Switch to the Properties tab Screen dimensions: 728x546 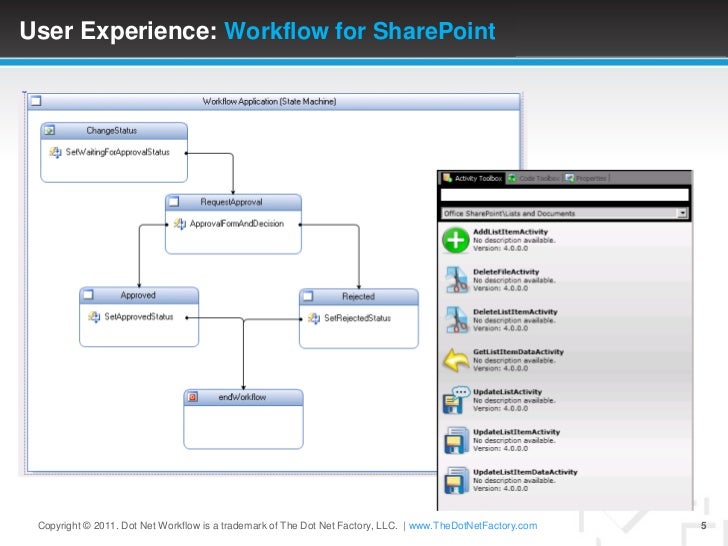[586, 178]
